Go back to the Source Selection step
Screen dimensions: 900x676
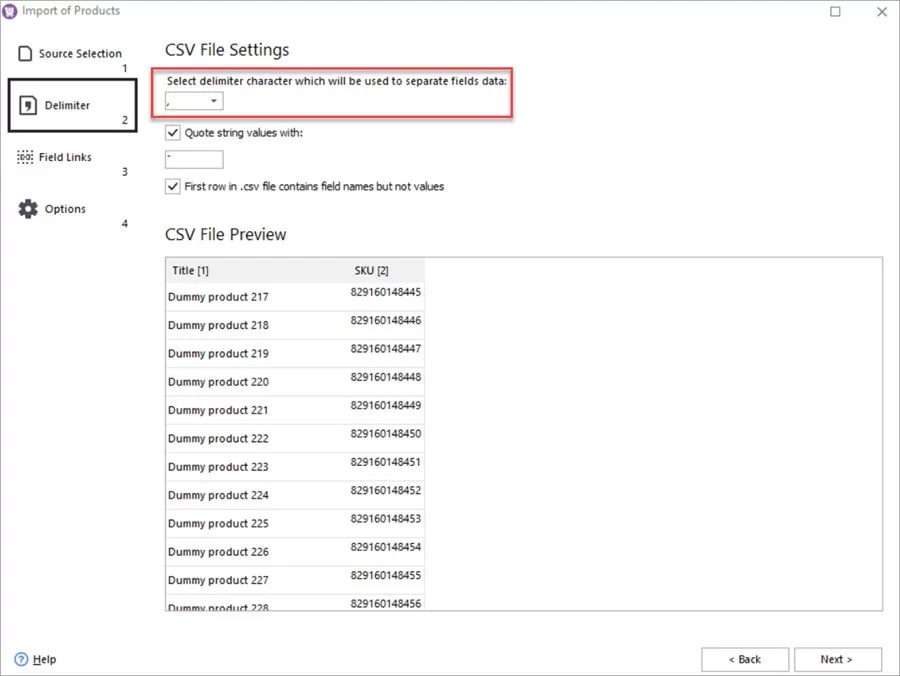click(76, 51)
